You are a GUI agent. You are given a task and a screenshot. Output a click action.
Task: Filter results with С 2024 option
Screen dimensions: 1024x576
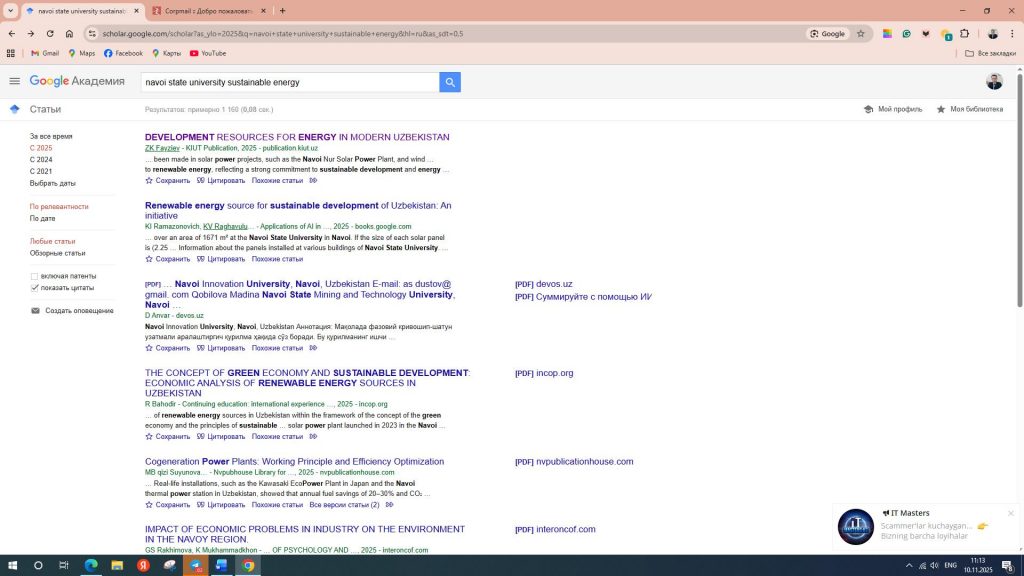coord(41,160)
